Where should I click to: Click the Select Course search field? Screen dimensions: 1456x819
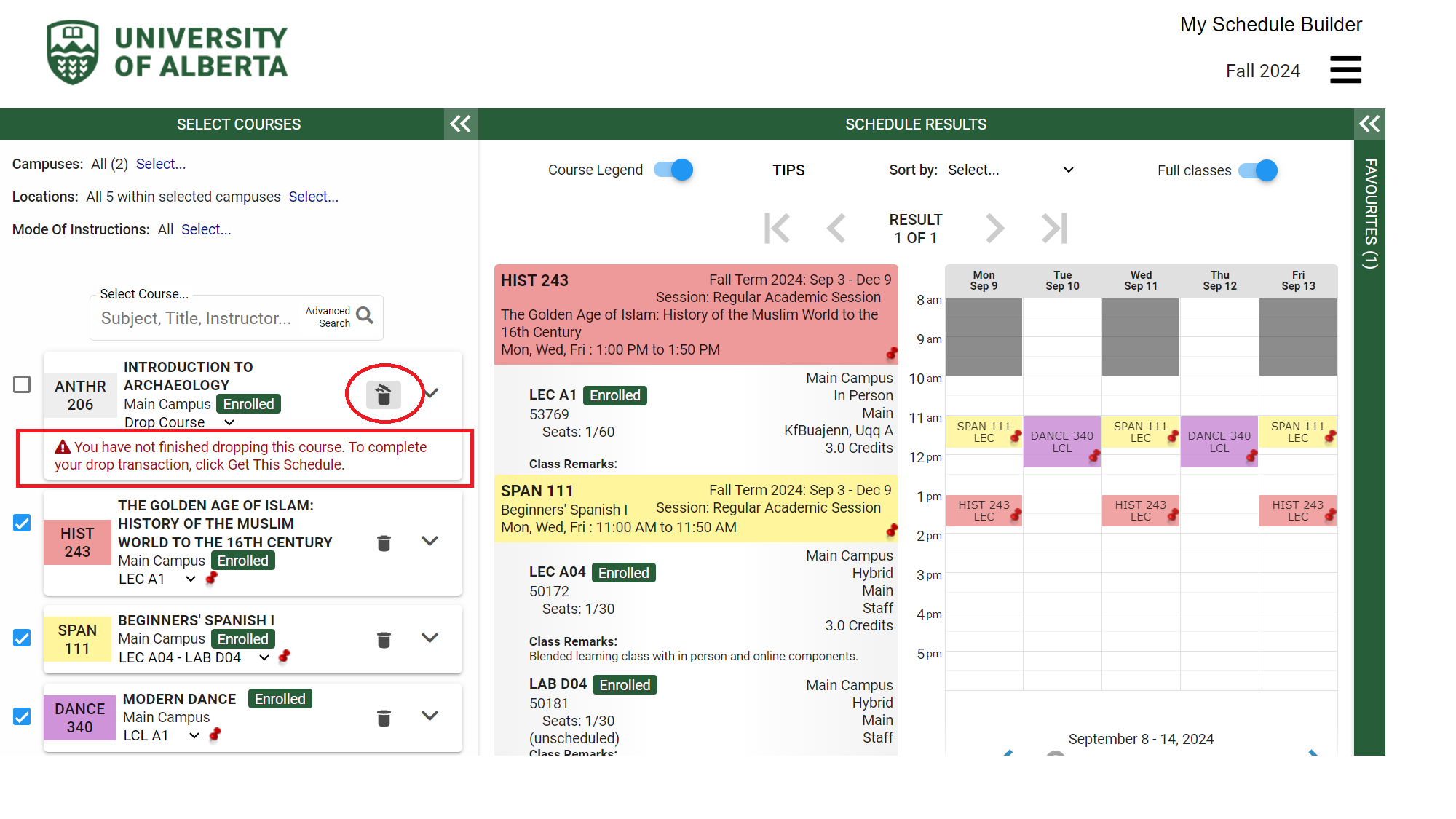pyautogui.click(x=197, y=318)
